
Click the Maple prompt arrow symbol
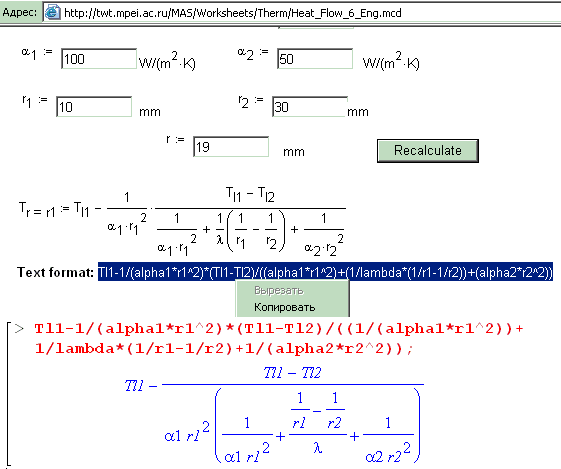19,328
